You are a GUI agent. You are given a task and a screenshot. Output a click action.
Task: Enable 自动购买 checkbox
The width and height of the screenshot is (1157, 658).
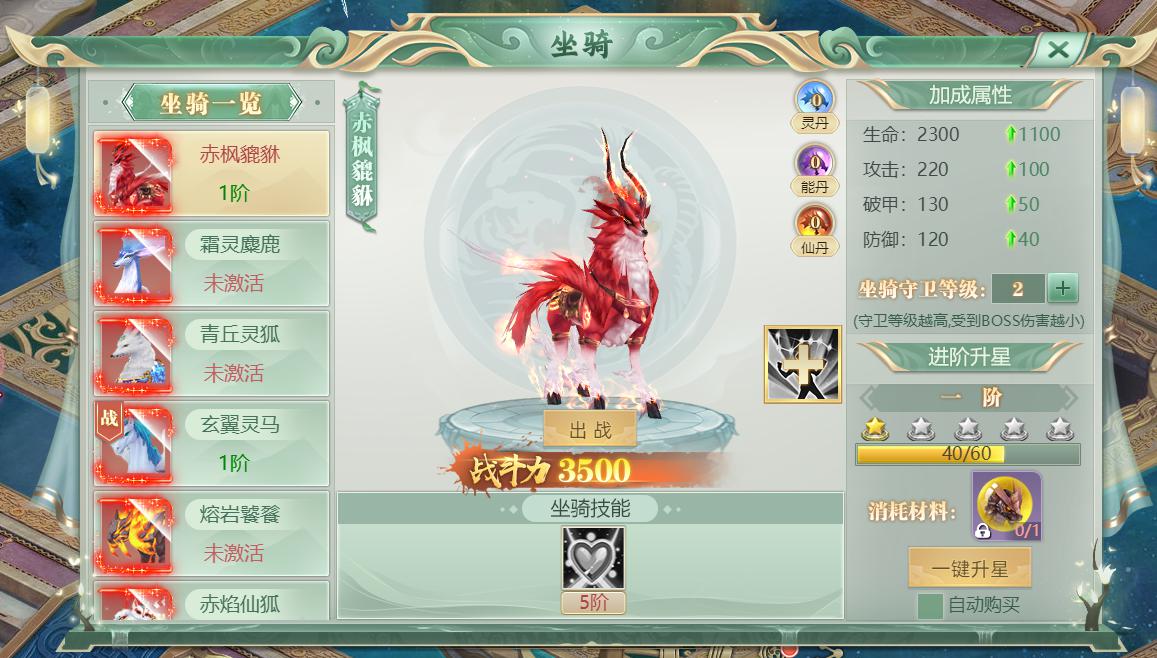click(930, 606)
